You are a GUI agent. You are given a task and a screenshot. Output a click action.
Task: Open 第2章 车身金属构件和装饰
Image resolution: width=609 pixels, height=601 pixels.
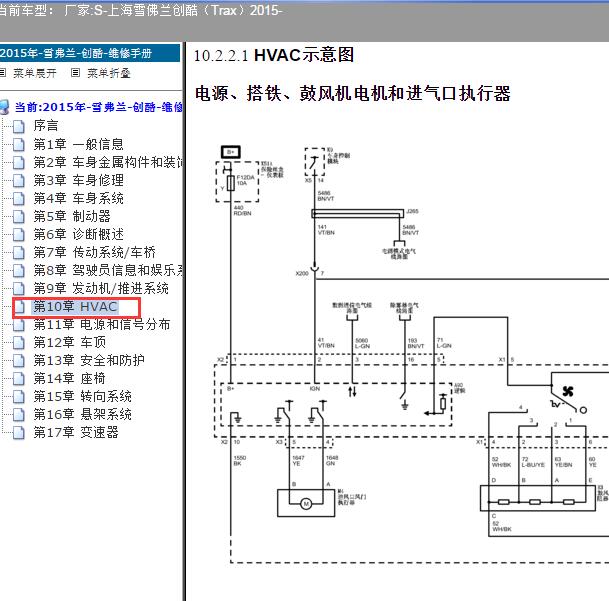108,162
